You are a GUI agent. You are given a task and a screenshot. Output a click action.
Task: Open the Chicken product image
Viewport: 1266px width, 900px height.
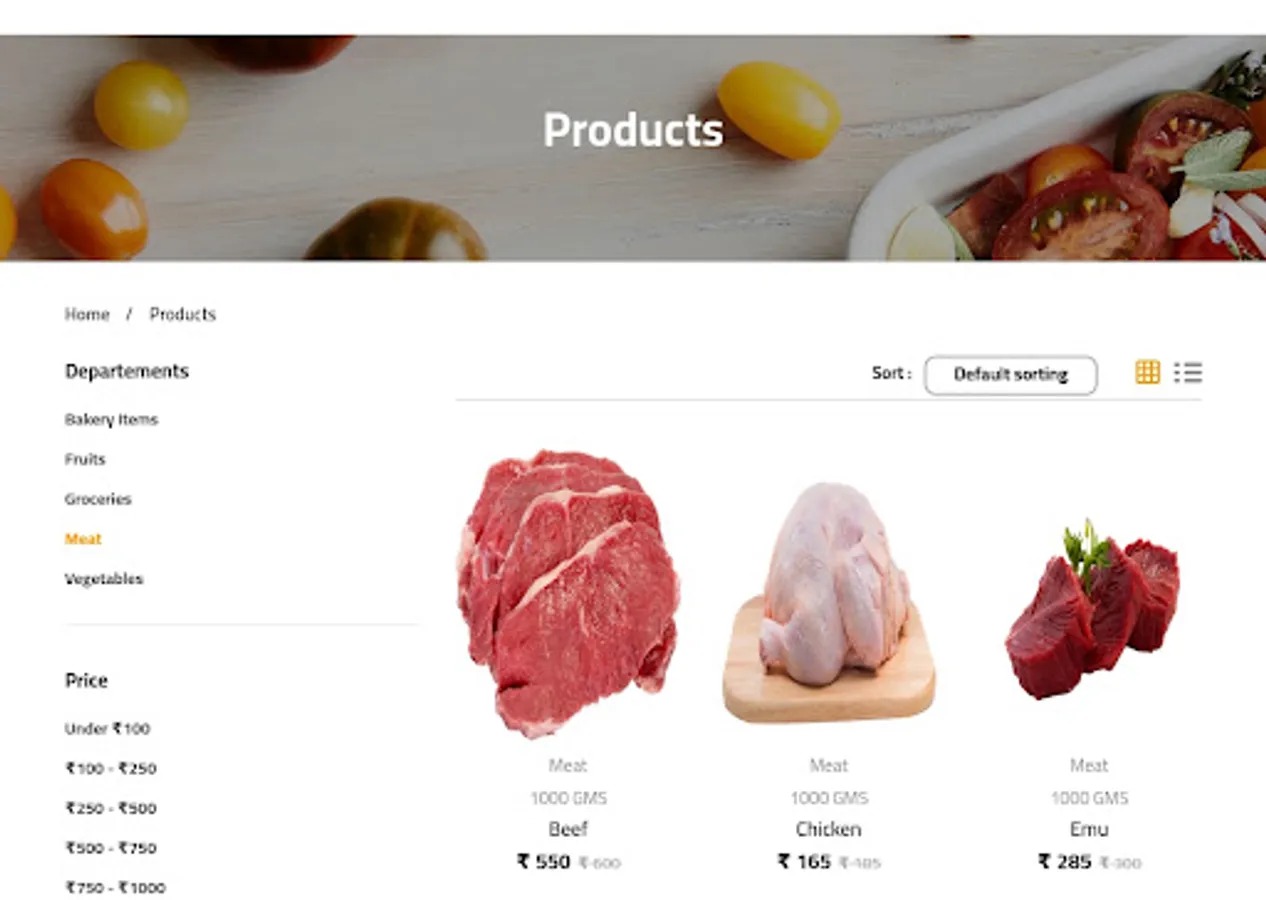[829, 602]
